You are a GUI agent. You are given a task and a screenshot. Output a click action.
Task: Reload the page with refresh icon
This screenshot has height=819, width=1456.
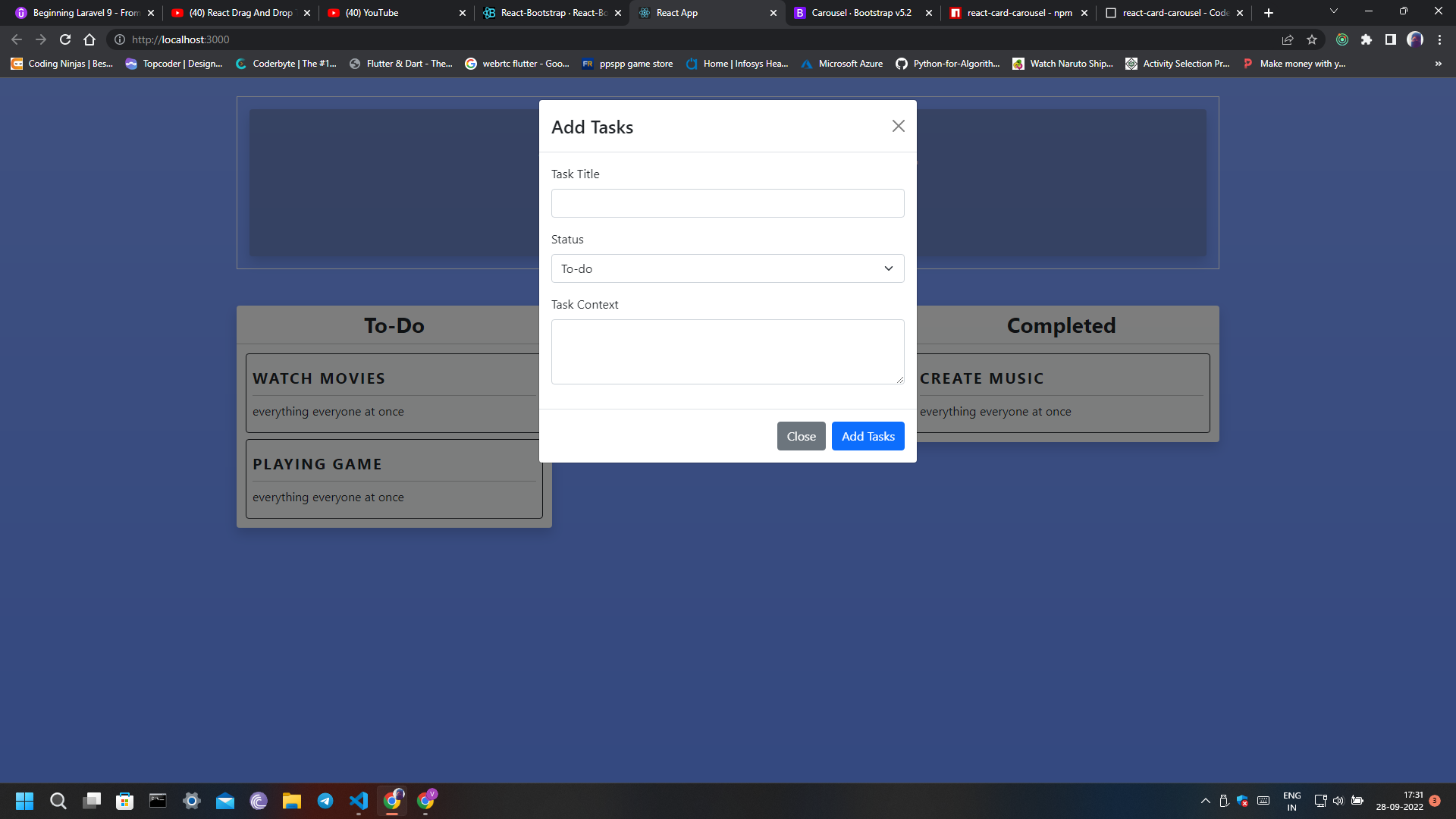pos(65,39)
